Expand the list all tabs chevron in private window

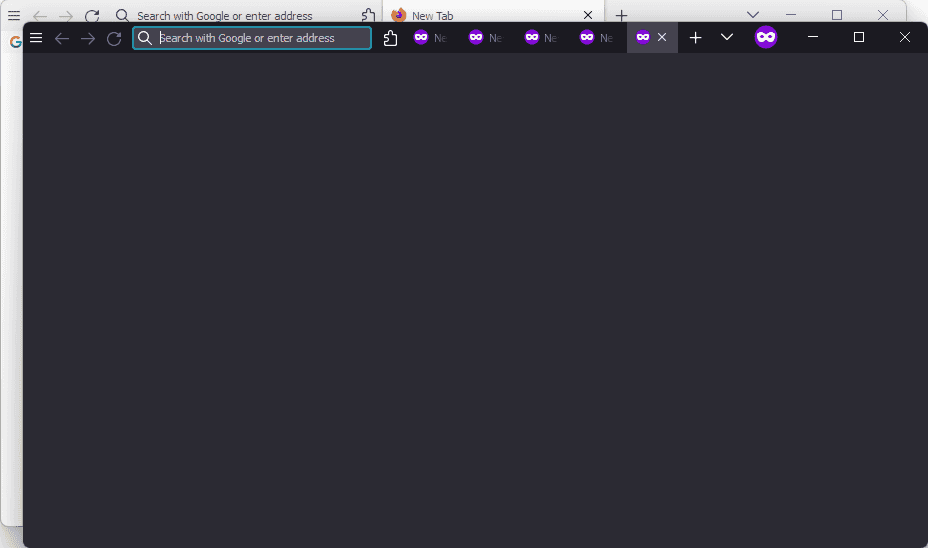tap(727, 37)
